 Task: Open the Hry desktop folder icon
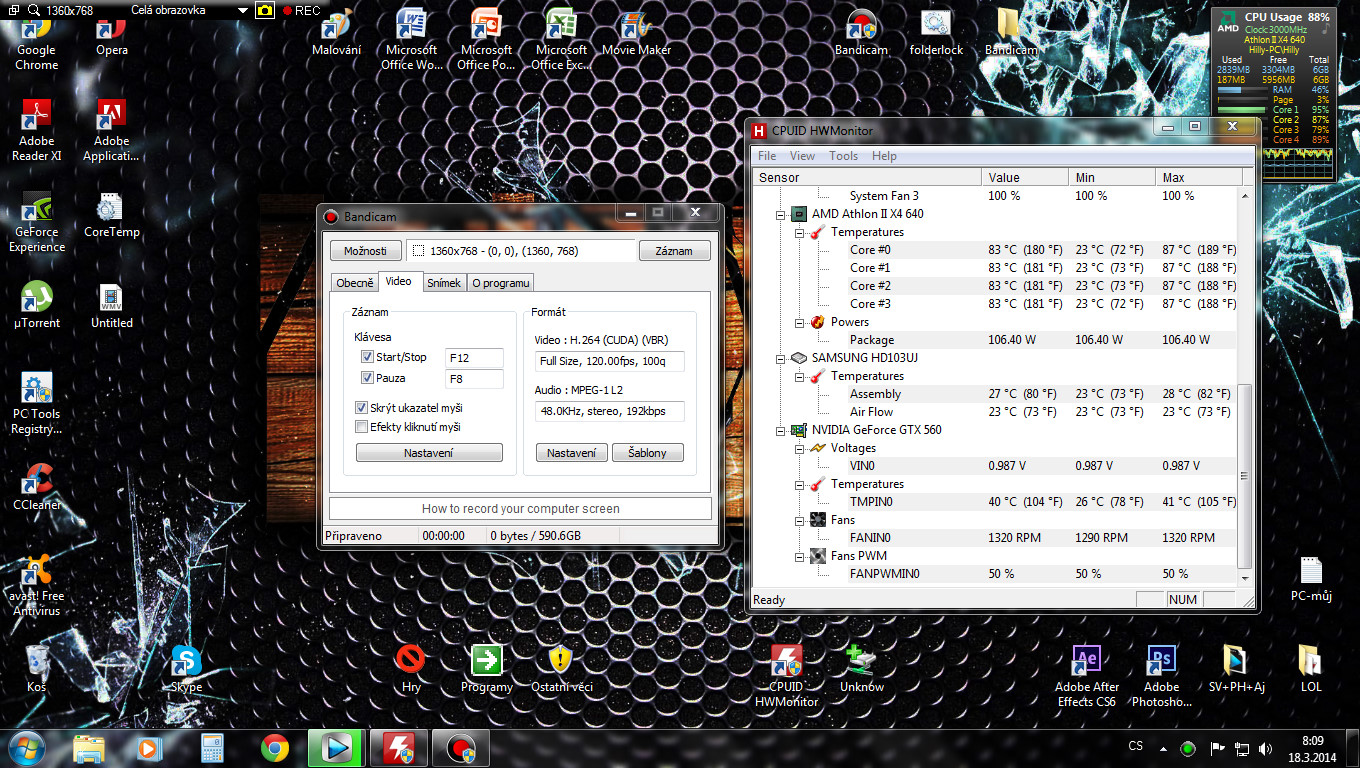pos(411,670)
